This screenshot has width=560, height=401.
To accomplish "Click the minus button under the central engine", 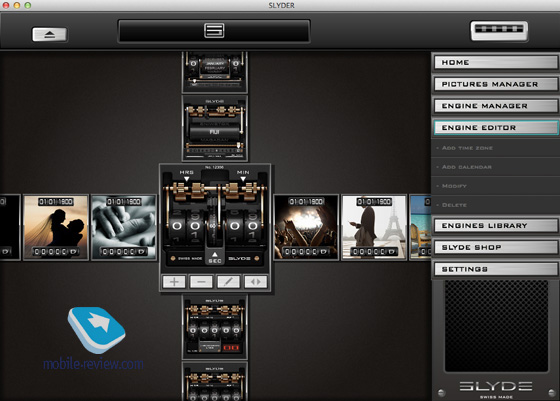I will click(x=201, y=282).
